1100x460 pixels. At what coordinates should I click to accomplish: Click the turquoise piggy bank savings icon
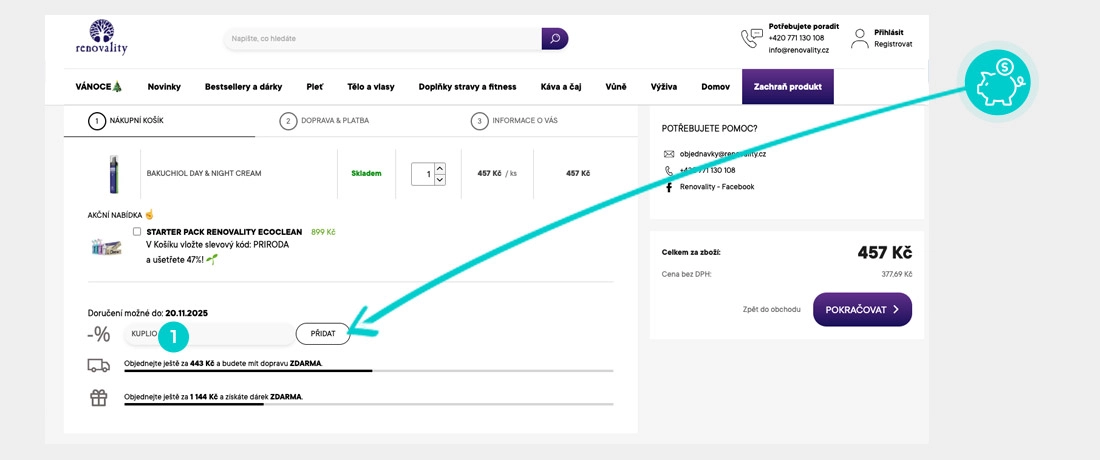tap(1000, 82)
